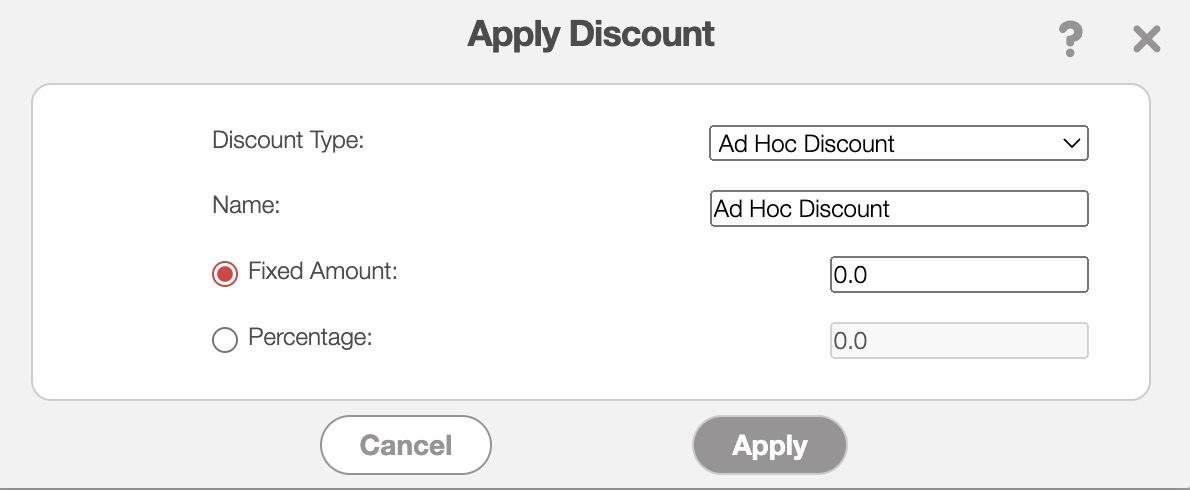Click the selected 'Ad Hoc Discount' dropdown value

click(806, 143)
